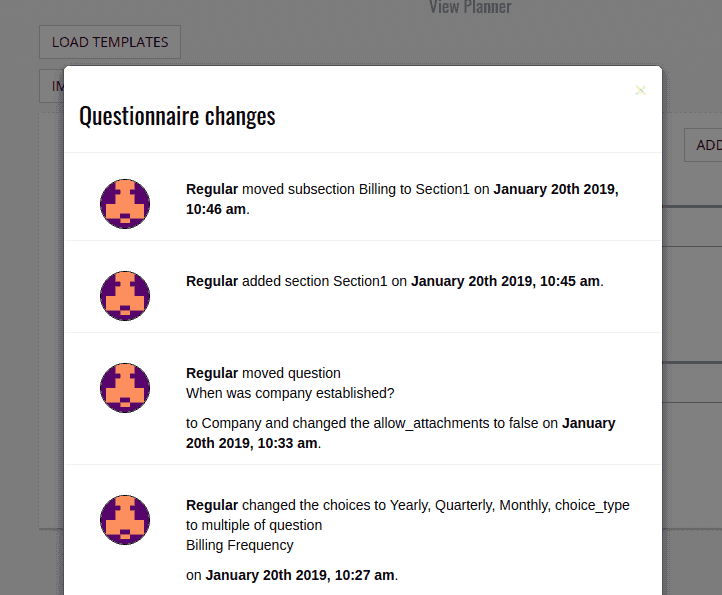Click avatar beside 'added section Section1' entry
This screenshot has width=722, height=595.
click(125, 296)
